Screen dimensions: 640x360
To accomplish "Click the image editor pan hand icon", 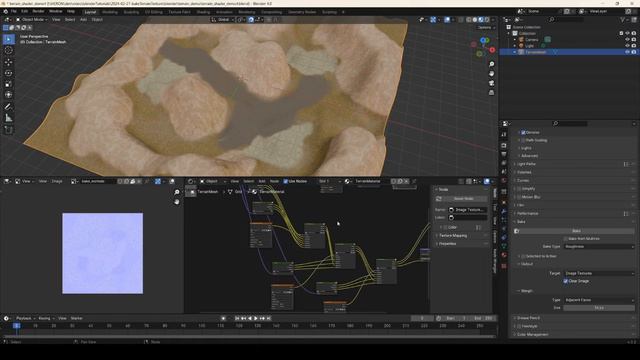I will tap(177, 202).
